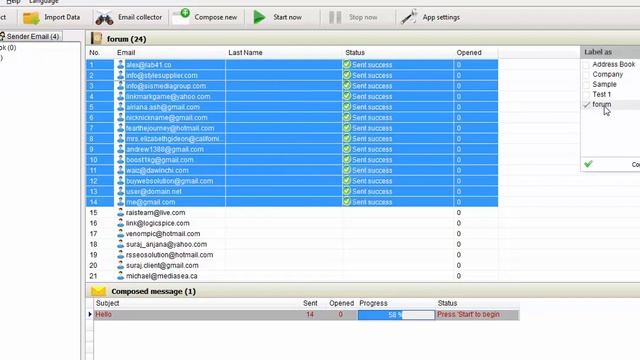Open the Language menu
640x360 pixels.
[x=44, y=2]
